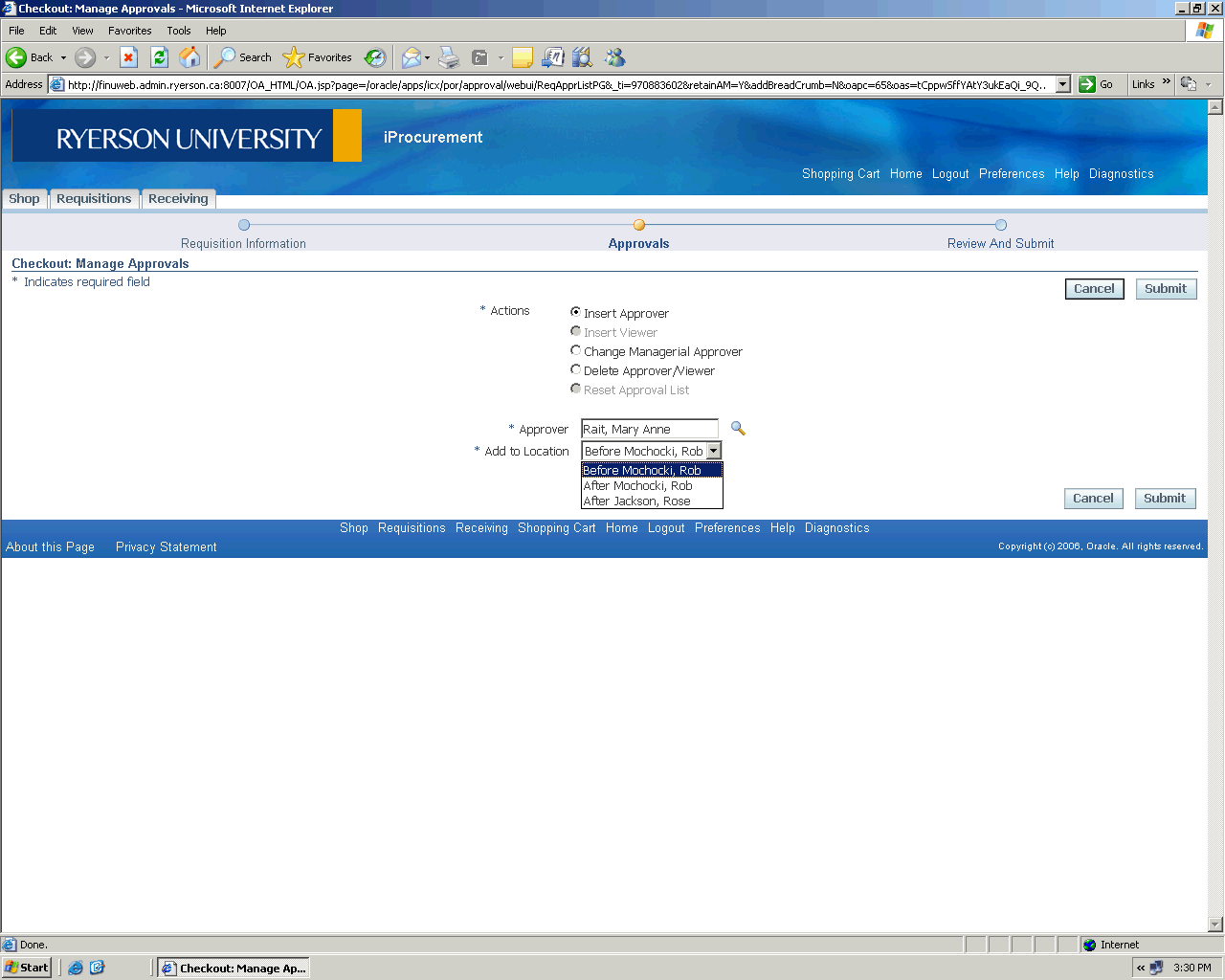Open the Tools menu
1225x980 pixels.
coord(179,31)
